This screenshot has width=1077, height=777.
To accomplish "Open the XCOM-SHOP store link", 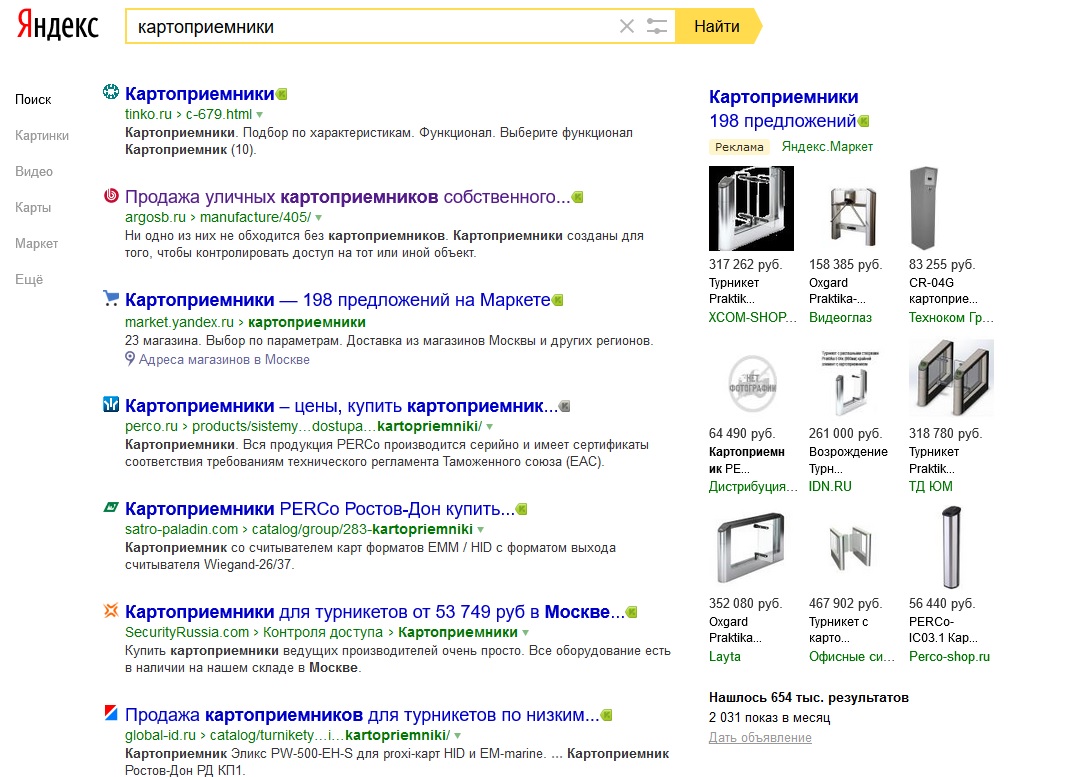I will (x=753, y=317).
